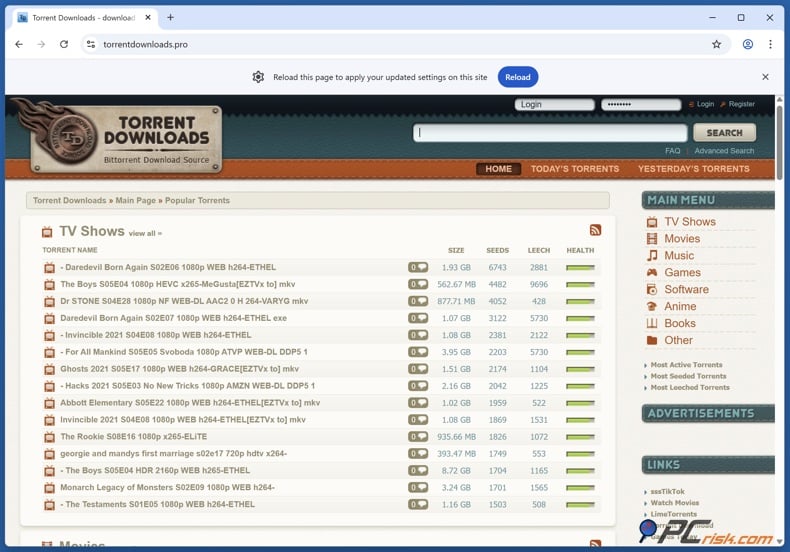
Task: Bookmark this page with the star icon
Action: tap(716, 44)
